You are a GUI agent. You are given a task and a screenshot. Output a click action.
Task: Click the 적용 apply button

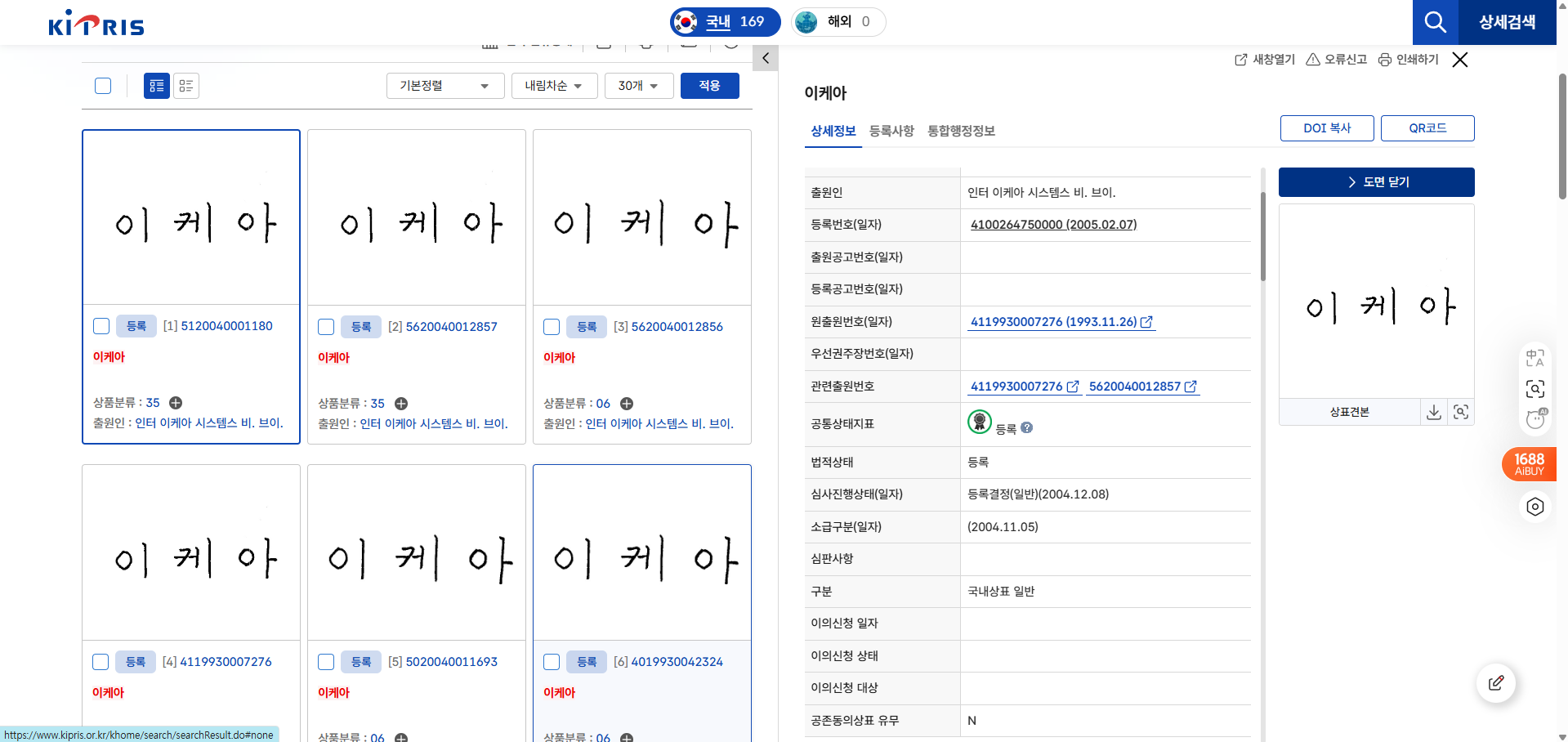710,86
